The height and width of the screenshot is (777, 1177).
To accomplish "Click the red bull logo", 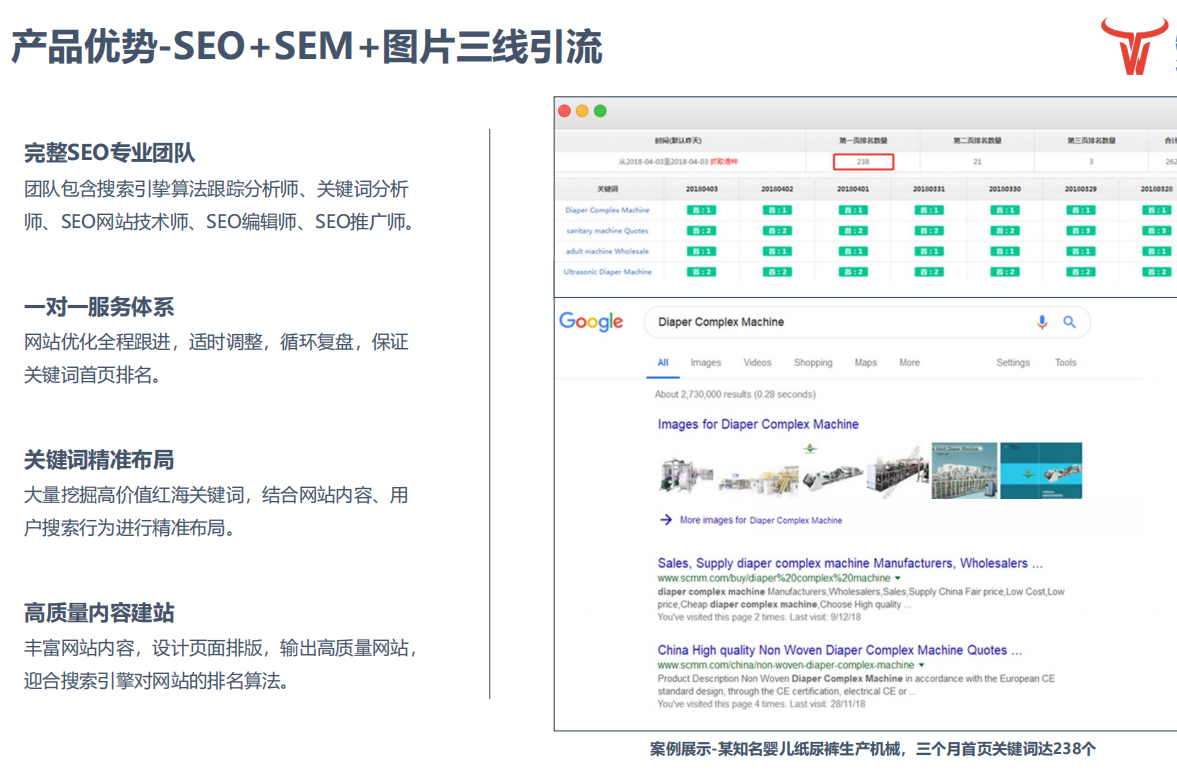I will pos(1134,46).
